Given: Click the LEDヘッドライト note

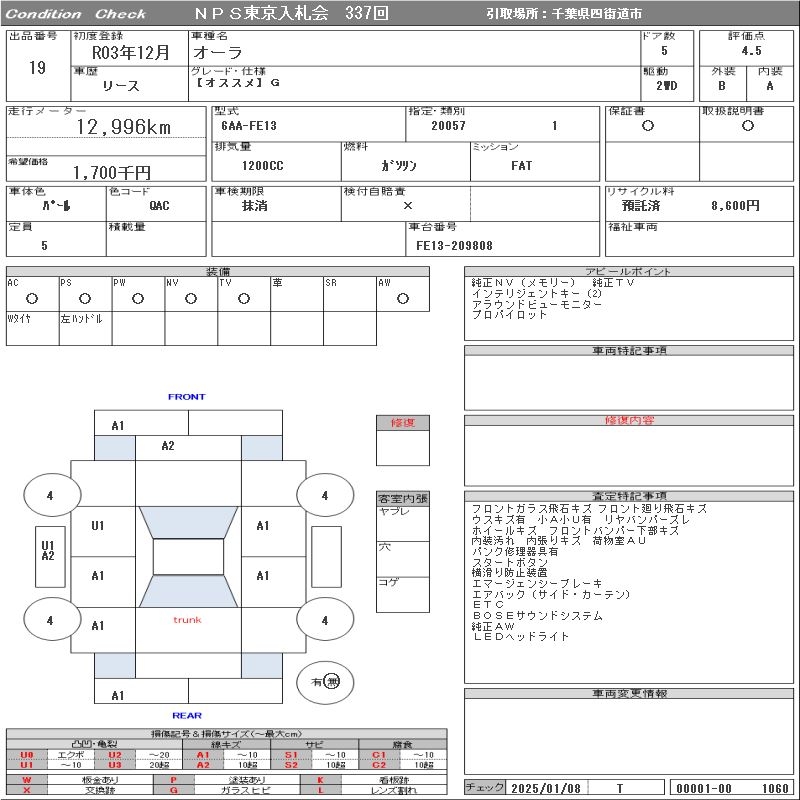Looking at the screenshot, I should click(520, 637).
